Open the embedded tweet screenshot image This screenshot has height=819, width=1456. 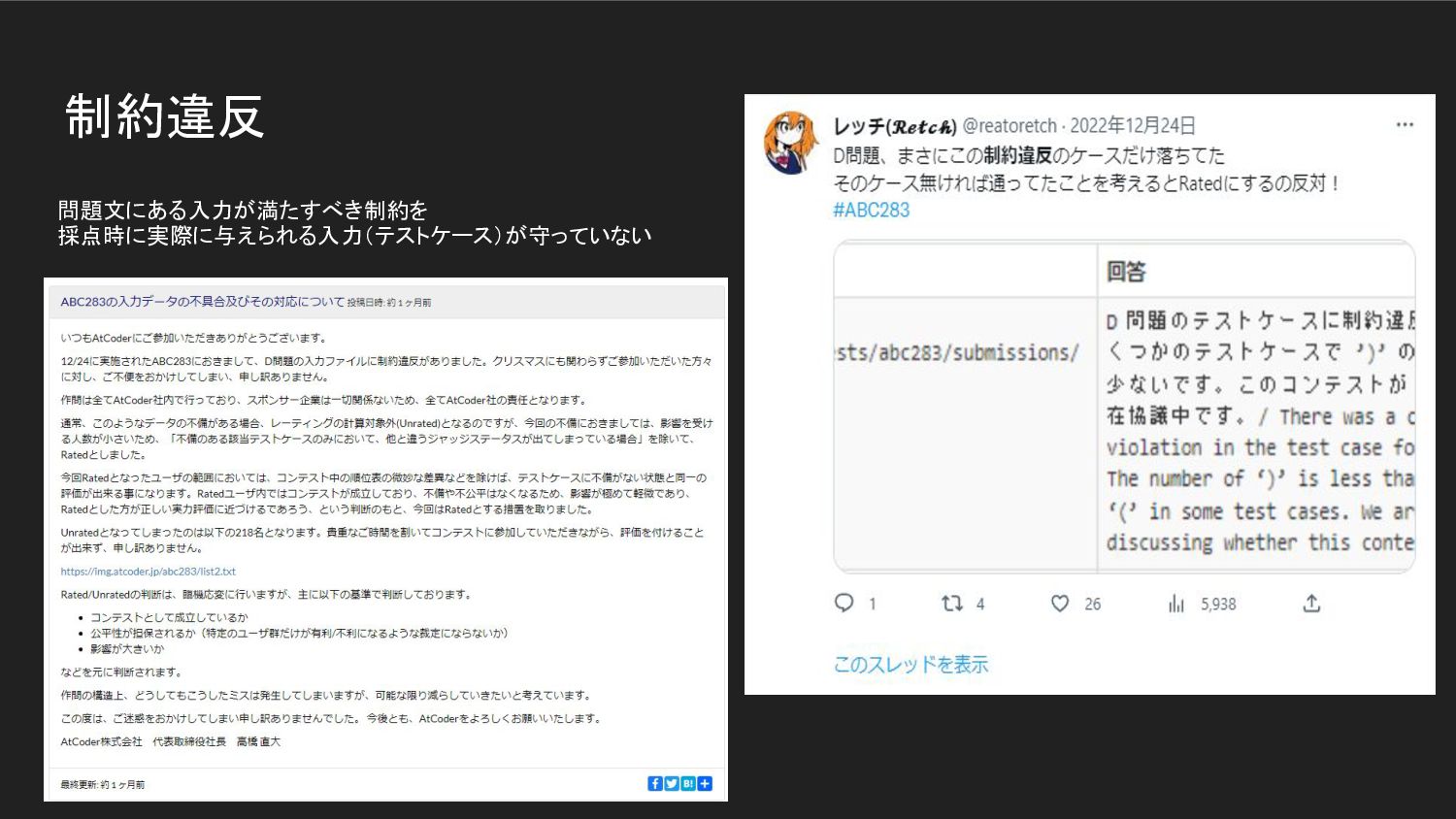click(x=1124, y=407)
